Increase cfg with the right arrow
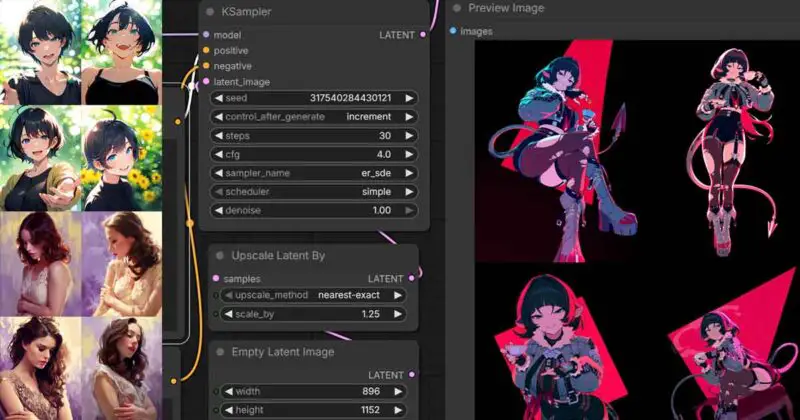800x420 pixels. pyautogui.click(x=409, y=154)
